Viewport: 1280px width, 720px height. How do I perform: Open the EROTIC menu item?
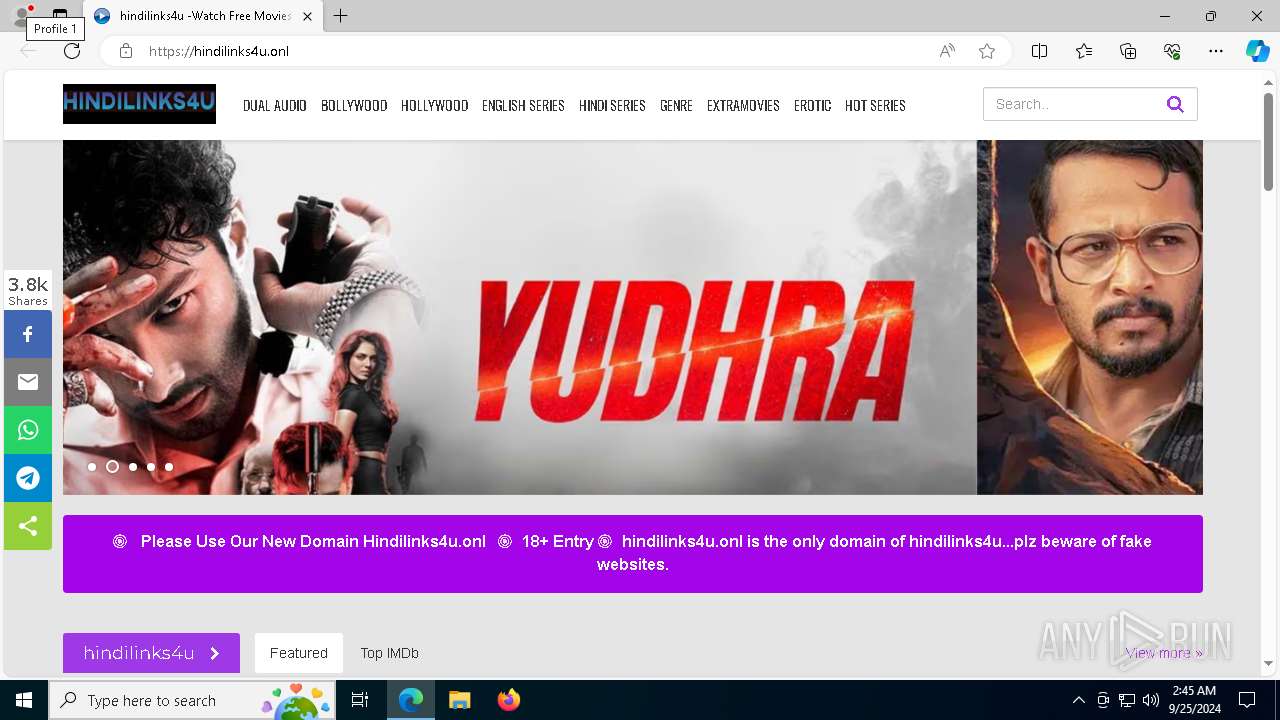813,105
